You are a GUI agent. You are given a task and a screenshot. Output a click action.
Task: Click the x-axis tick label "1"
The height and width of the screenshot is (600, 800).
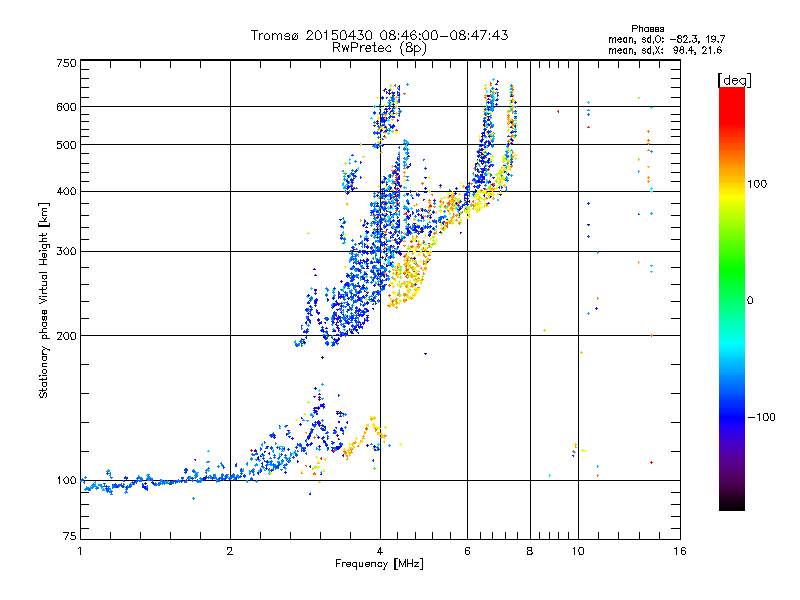pyautogui.click(x=80, y=551)
